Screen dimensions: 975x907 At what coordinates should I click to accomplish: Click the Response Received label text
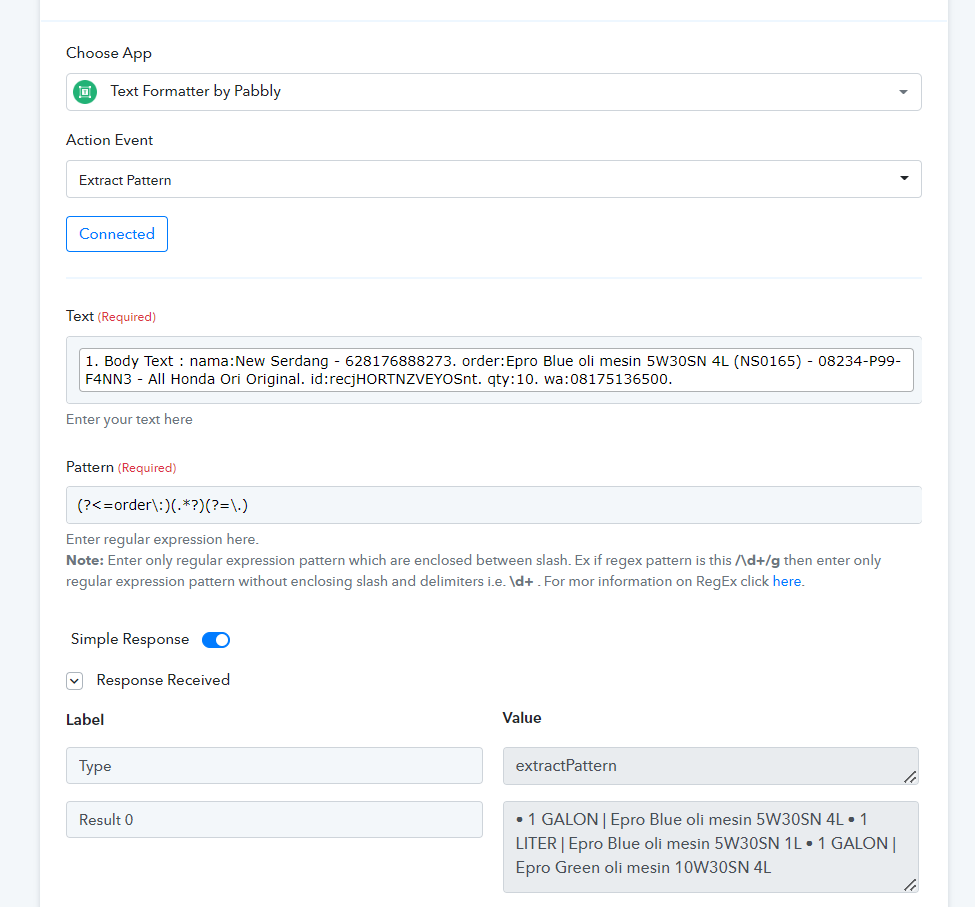(x=163, y=680)
